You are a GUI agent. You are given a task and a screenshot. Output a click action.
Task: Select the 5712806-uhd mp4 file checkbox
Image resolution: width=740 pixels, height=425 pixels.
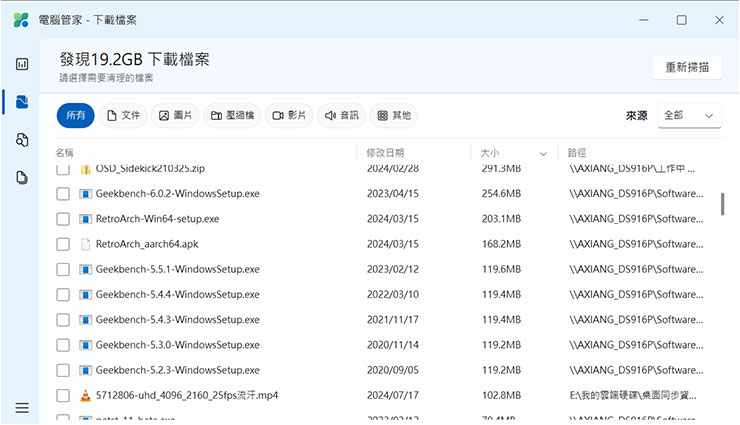(x=63, y=395)
